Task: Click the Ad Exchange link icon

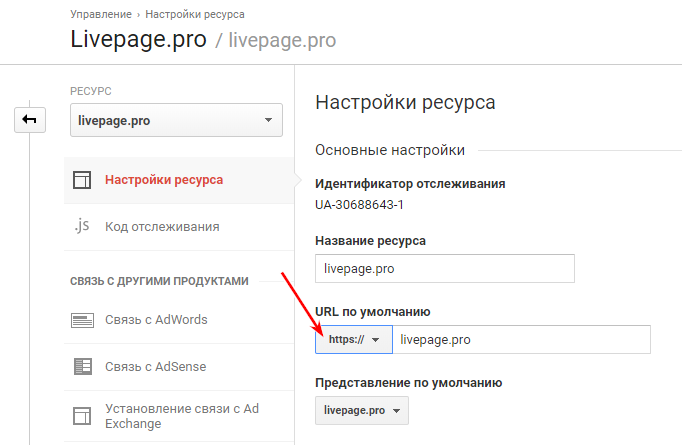Action: click(82, 416)
